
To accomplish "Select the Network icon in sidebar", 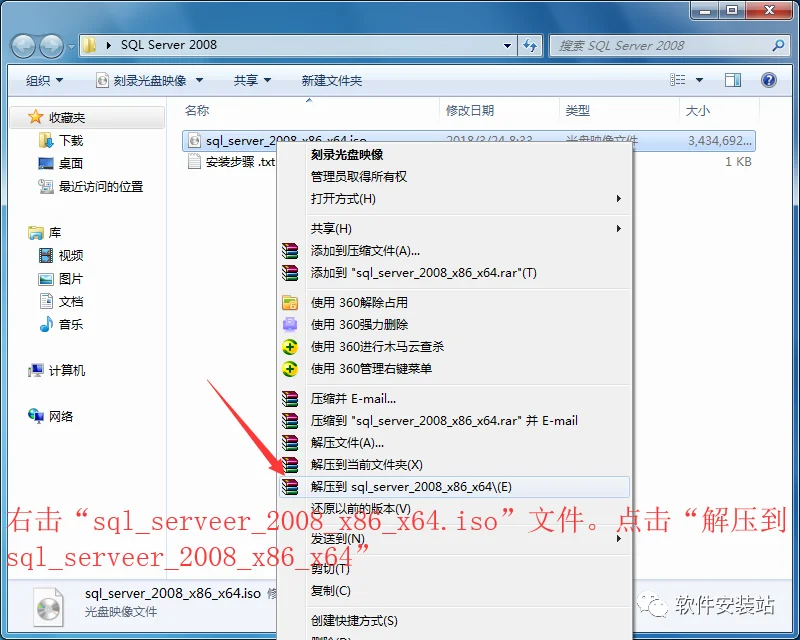I will coord(36,416).
